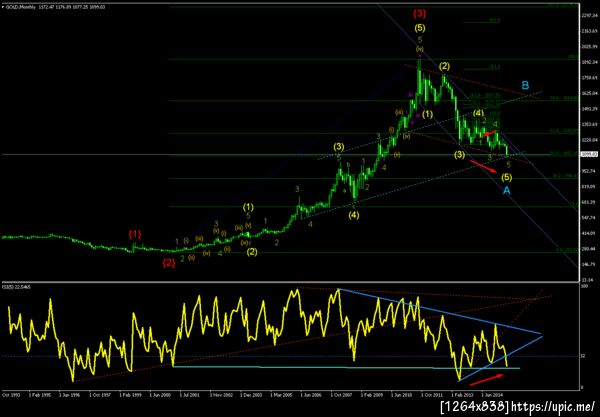Click the 1 Jun 2014 date label
The width and height of the screenshot is (600, 417).
[492, 394]
